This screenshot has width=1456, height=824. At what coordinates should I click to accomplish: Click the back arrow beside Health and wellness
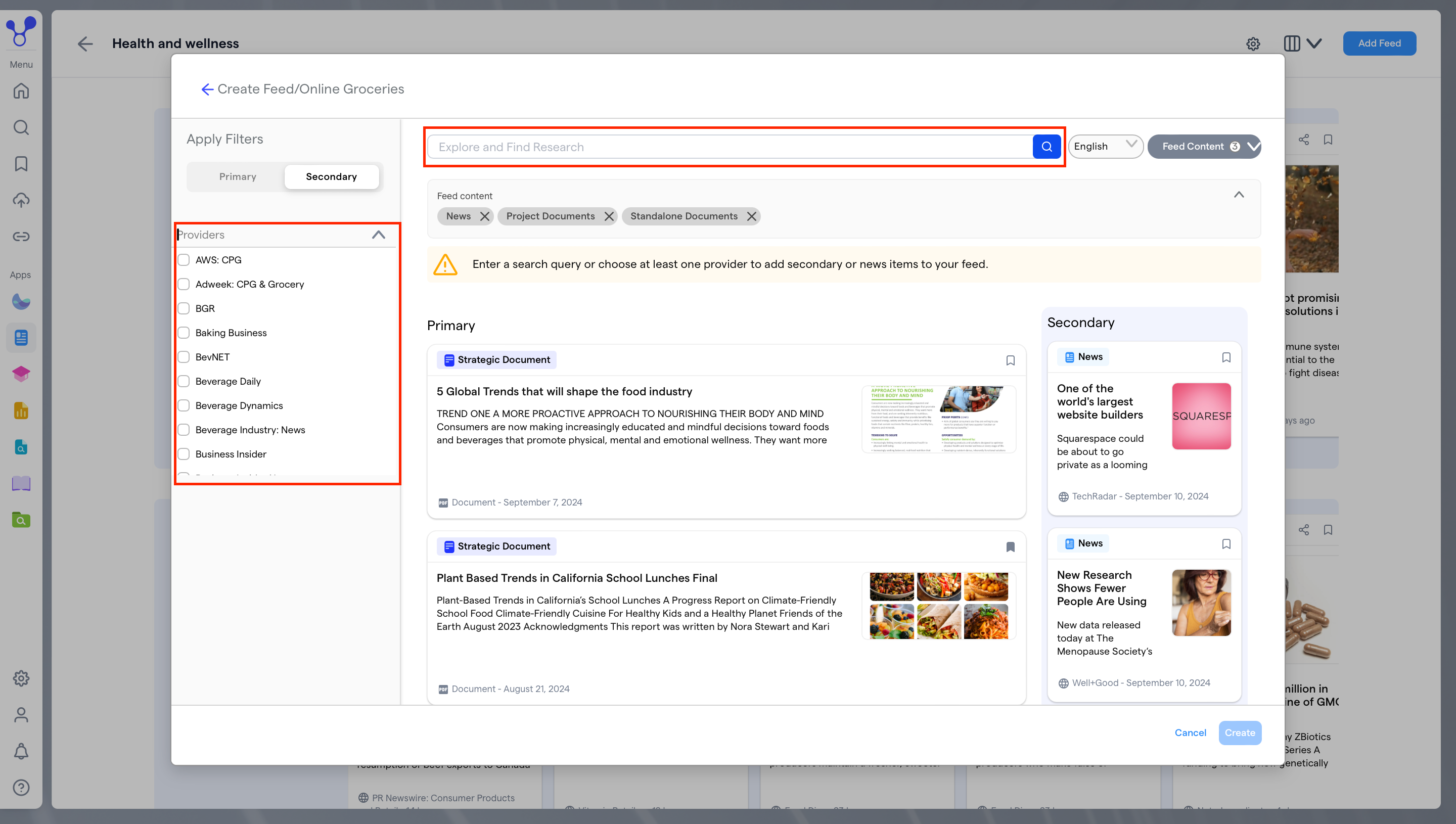[x=85, y=43]
